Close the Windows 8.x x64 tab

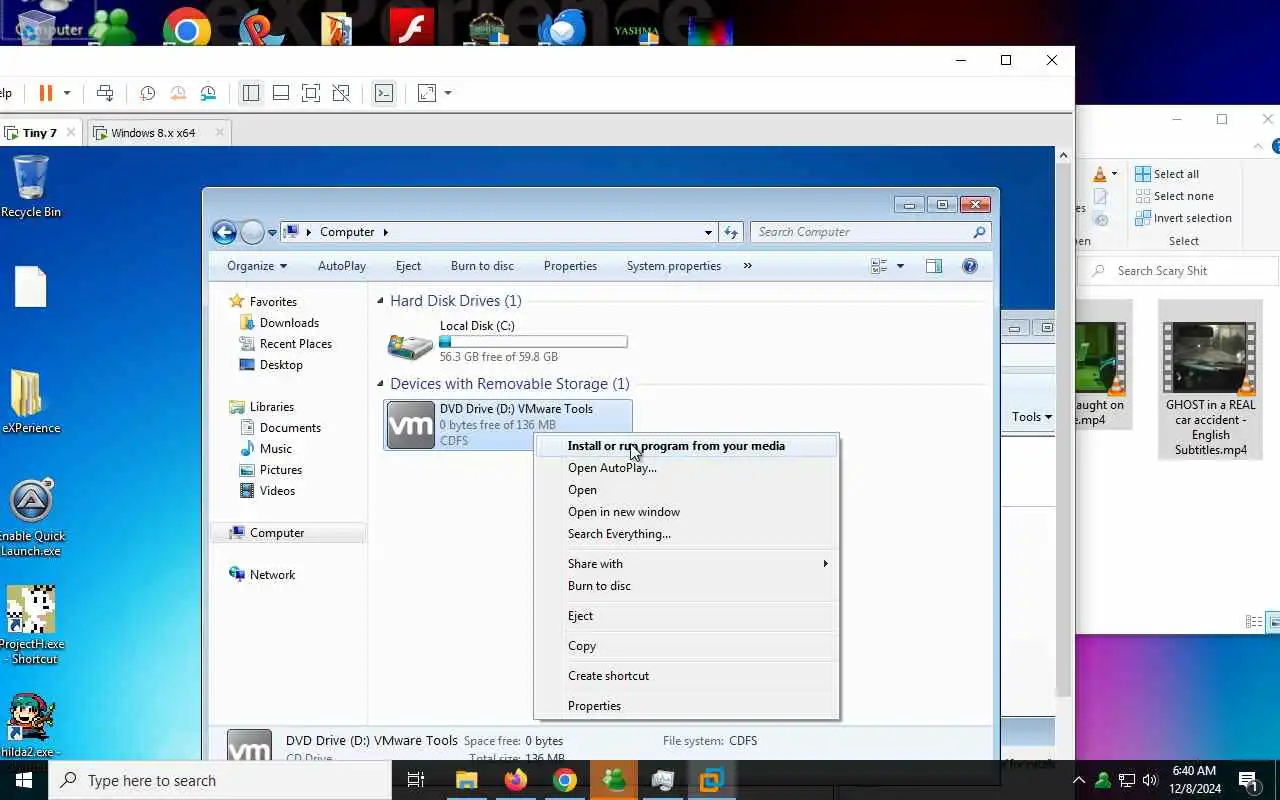click(218, 132)
